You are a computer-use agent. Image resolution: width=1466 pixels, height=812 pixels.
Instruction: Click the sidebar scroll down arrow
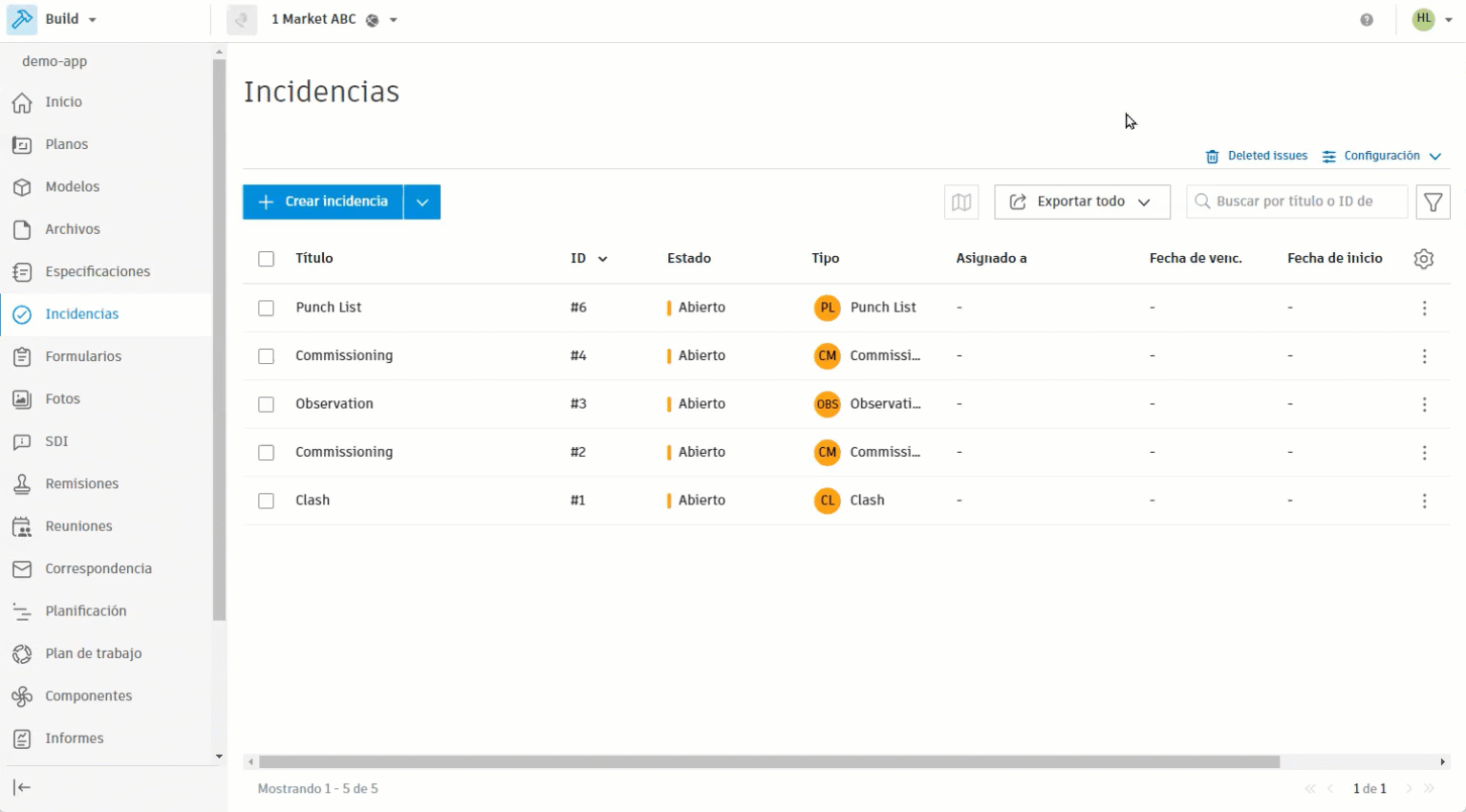(x=219, y=757)
